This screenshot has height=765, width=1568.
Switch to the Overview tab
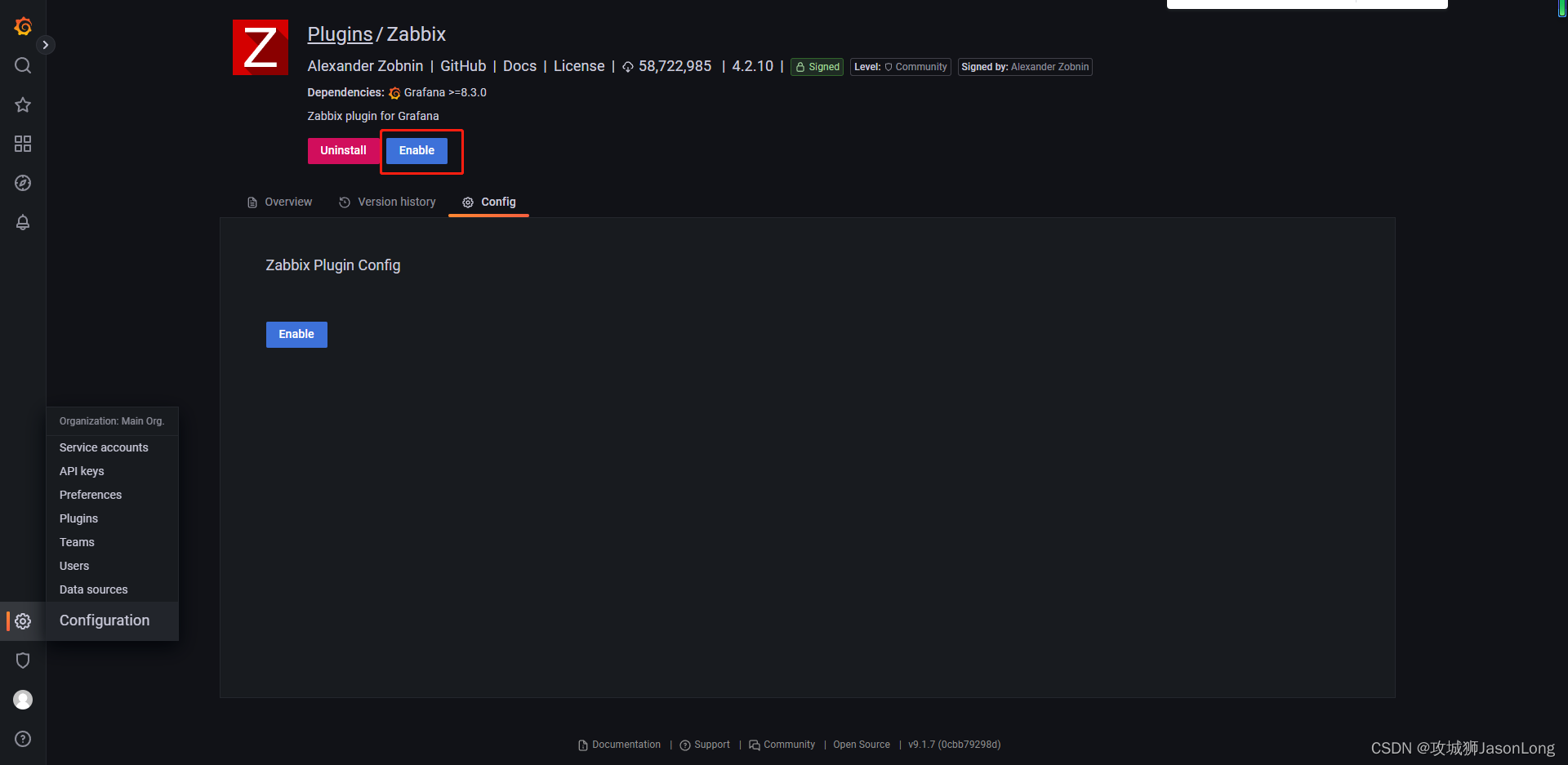pyautogui.click(x=279, y=202)
